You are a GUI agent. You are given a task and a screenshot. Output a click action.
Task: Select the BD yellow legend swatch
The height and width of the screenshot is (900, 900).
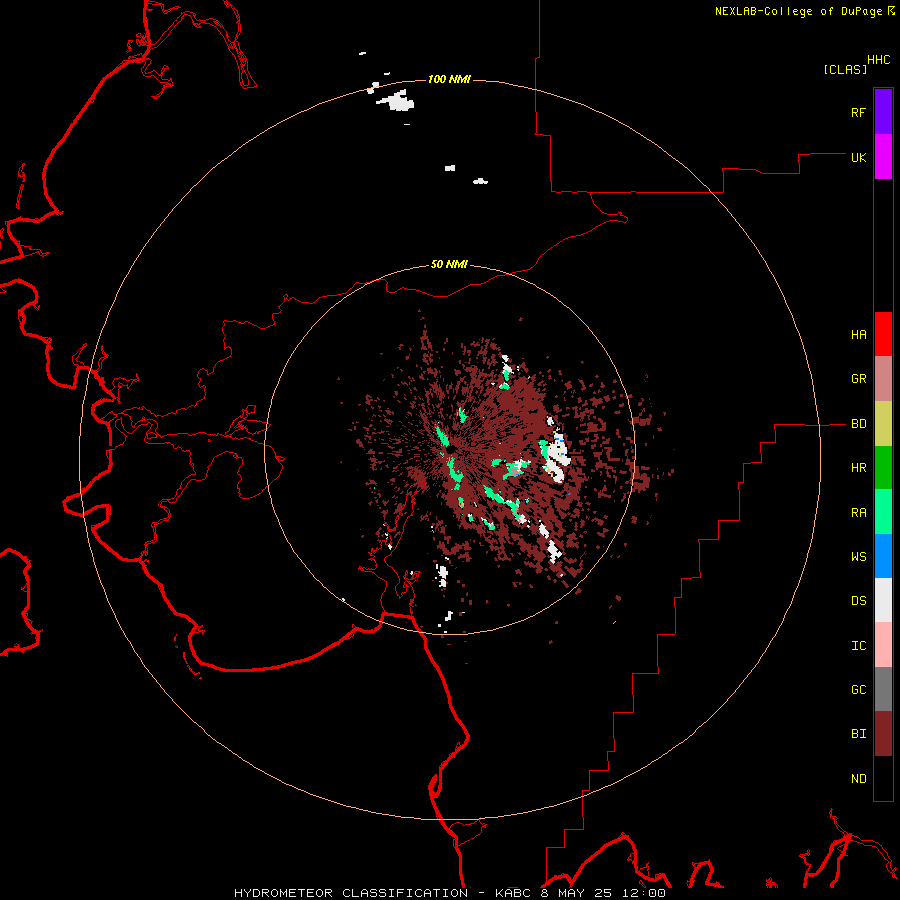(883, 424)
